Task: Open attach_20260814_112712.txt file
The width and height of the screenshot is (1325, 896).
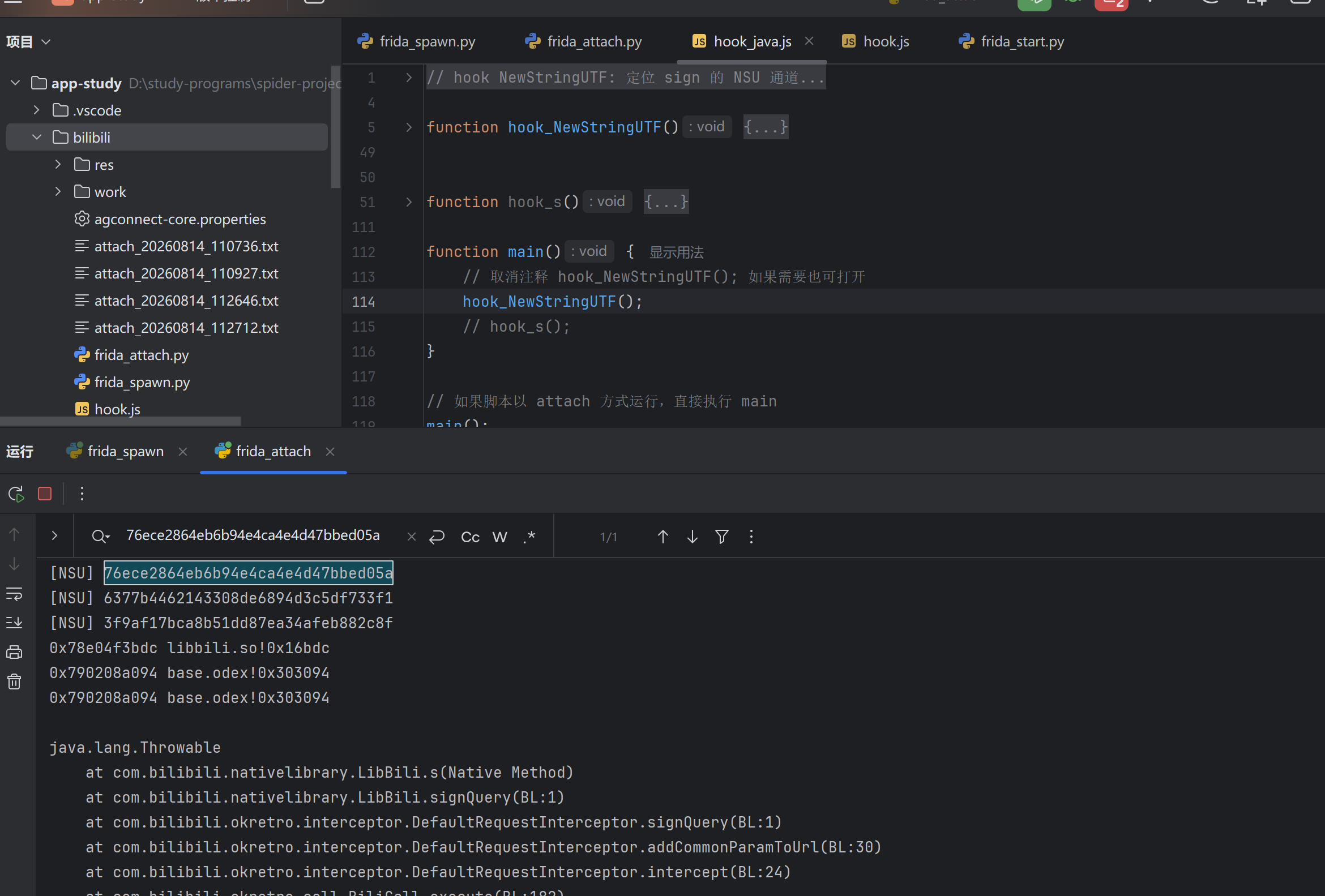Action: click(x=176, y=328)
